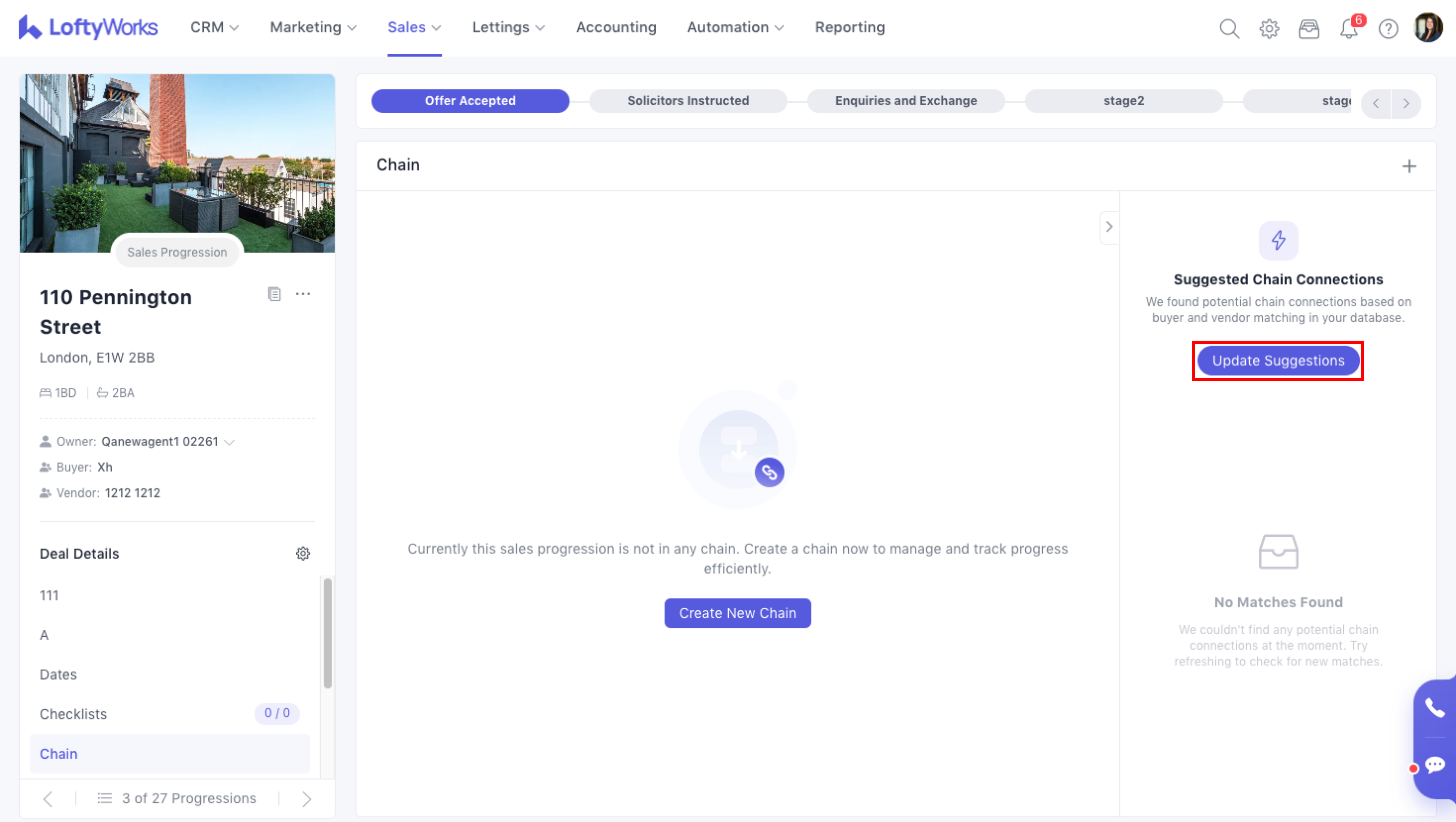Open the Accounting menu item
Screen dimensions: 1456x822
pyautogui.click(x=616, y=27)
